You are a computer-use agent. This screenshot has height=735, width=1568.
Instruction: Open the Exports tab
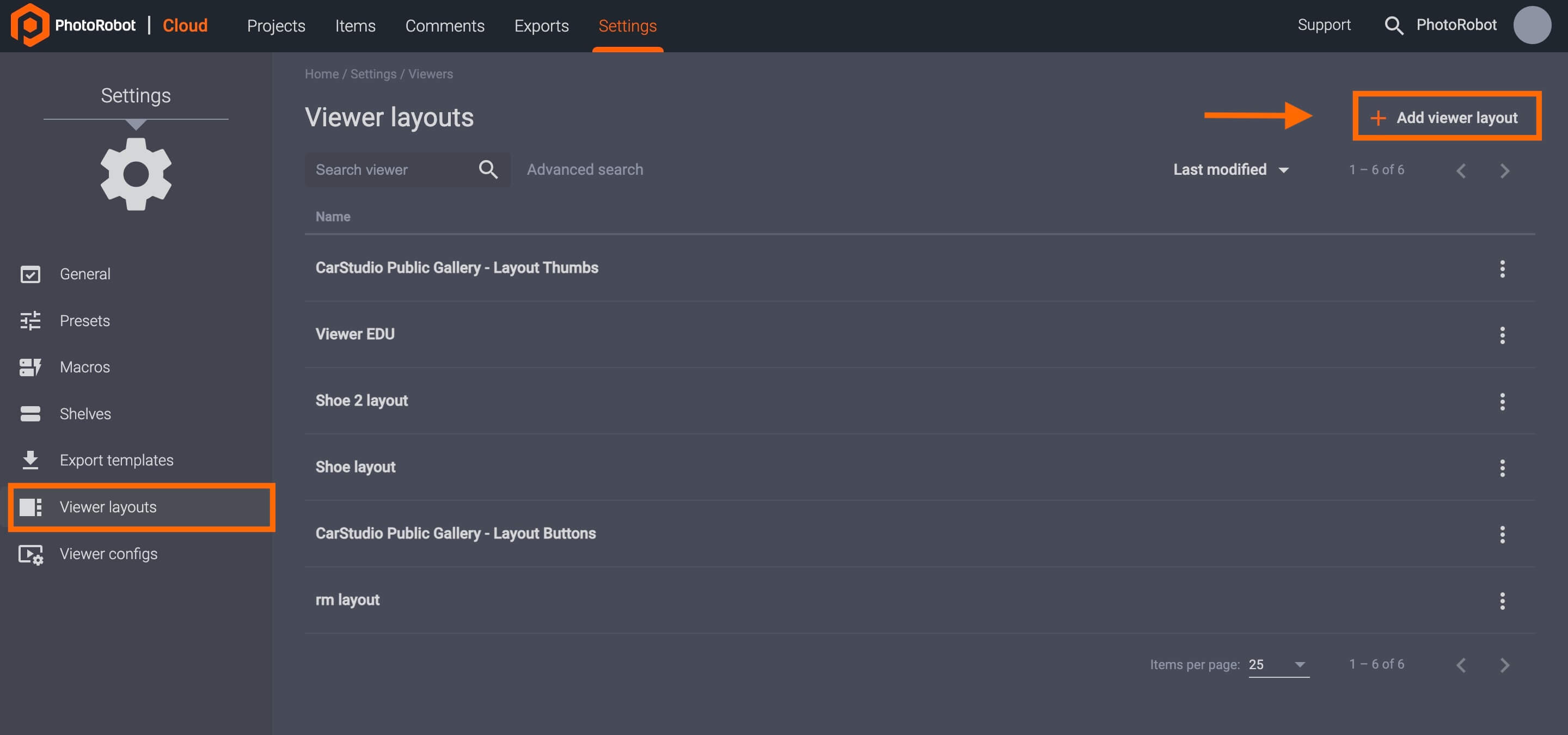[x=541, y=26]
